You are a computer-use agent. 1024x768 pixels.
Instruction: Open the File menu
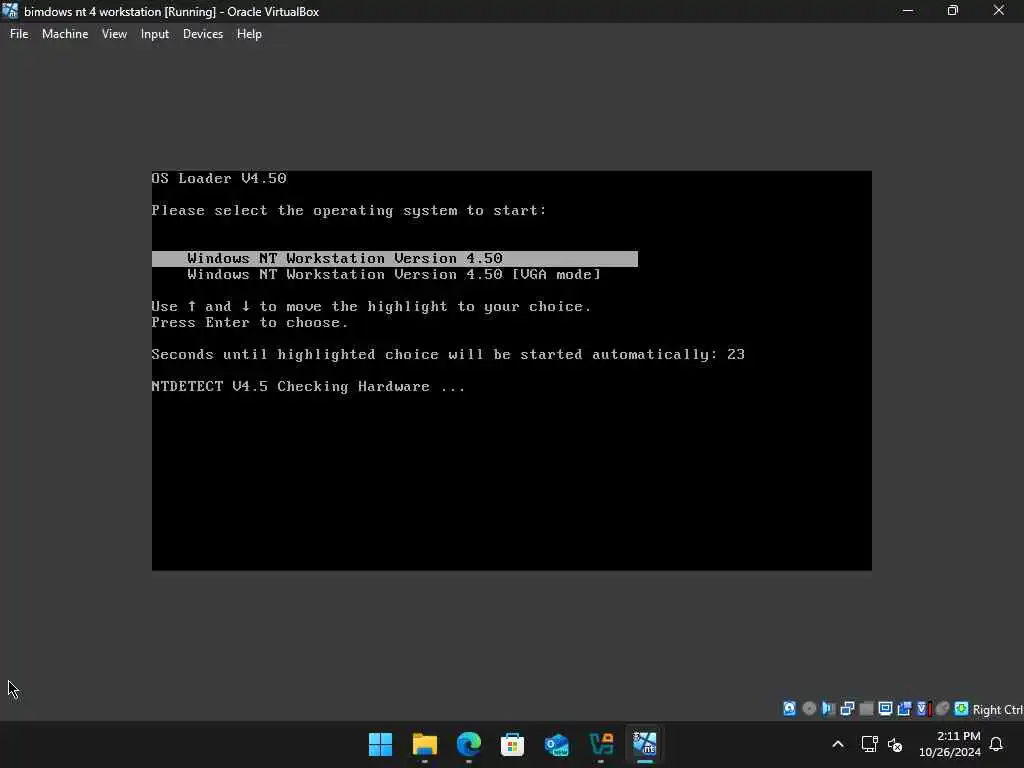(x=19, y=34)
